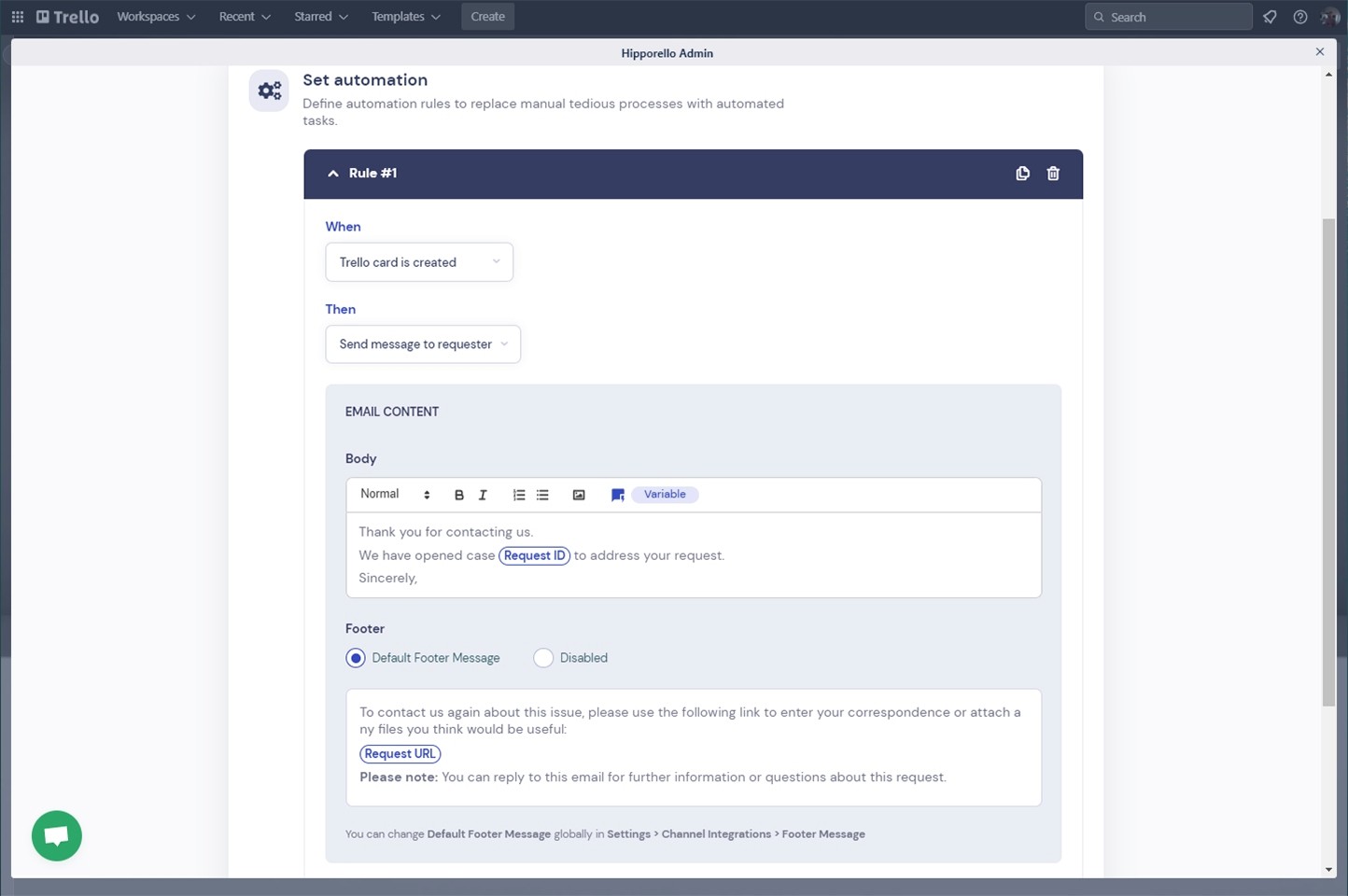The height and width of the screenshot is (896, 1348).
Task: Insert ordered list in Body editor
Action: [x=519, y=496]
